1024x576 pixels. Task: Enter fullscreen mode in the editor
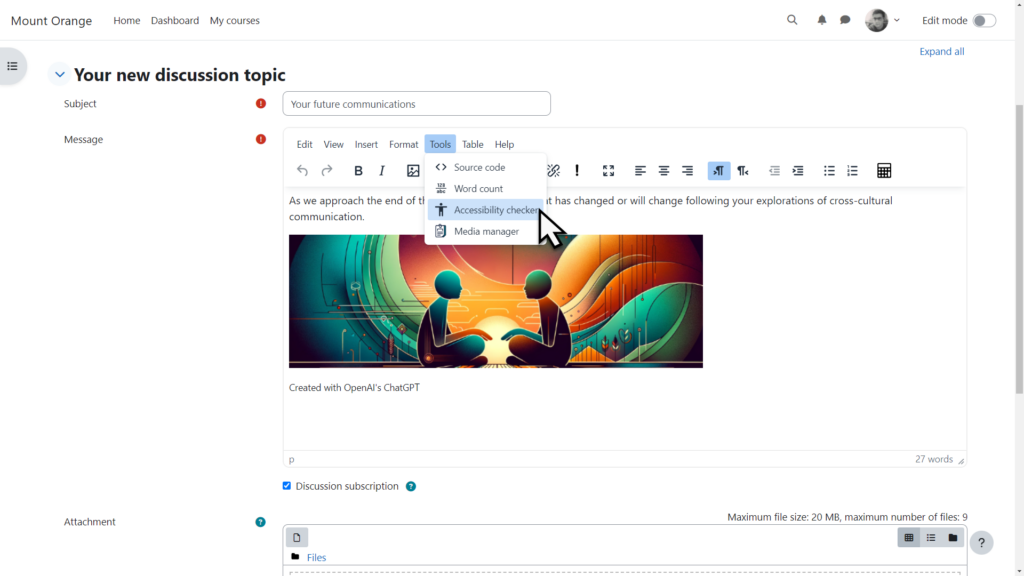pos(608,171)
